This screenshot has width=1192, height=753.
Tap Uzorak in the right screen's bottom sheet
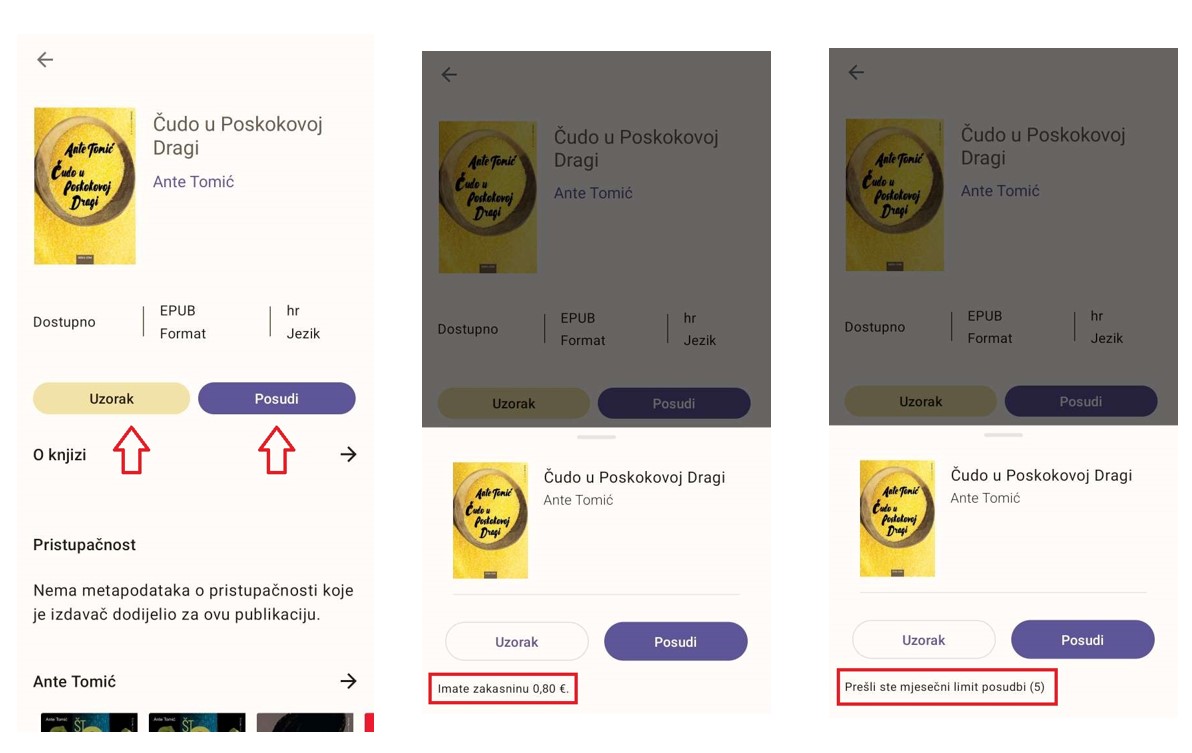coord(923,640)
